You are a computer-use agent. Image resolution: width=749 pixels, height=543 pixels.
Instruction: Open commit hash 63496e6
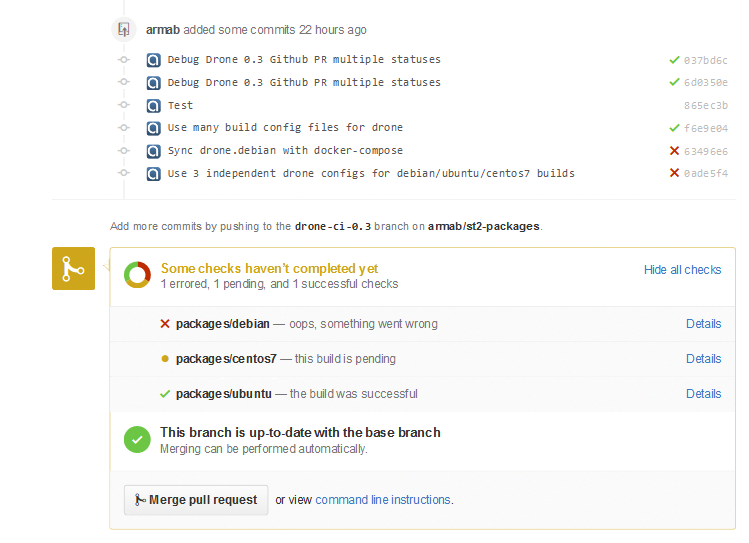pos(706,151)
